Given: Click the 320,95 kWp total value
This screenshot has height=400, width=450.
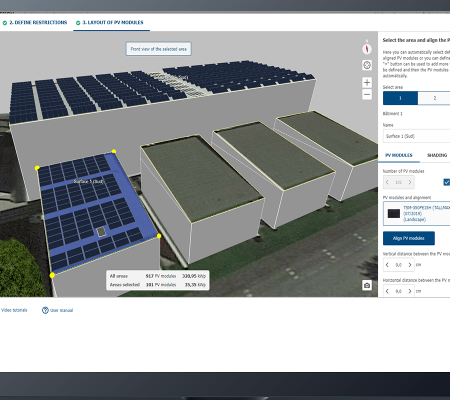Looking at the screenshot, I should (194, 276).
